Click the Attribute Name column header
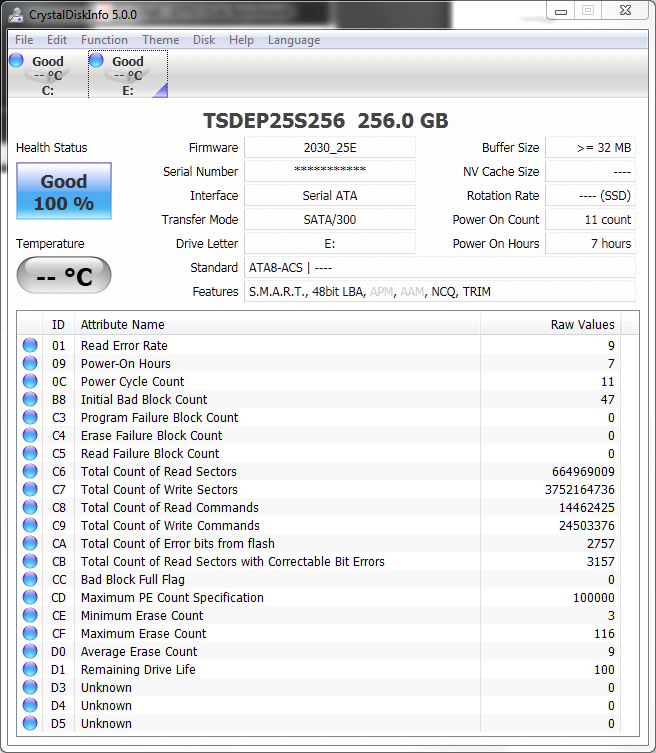This screenshot has width=656, height=753. pyautogui.click(x=123, y=325)
